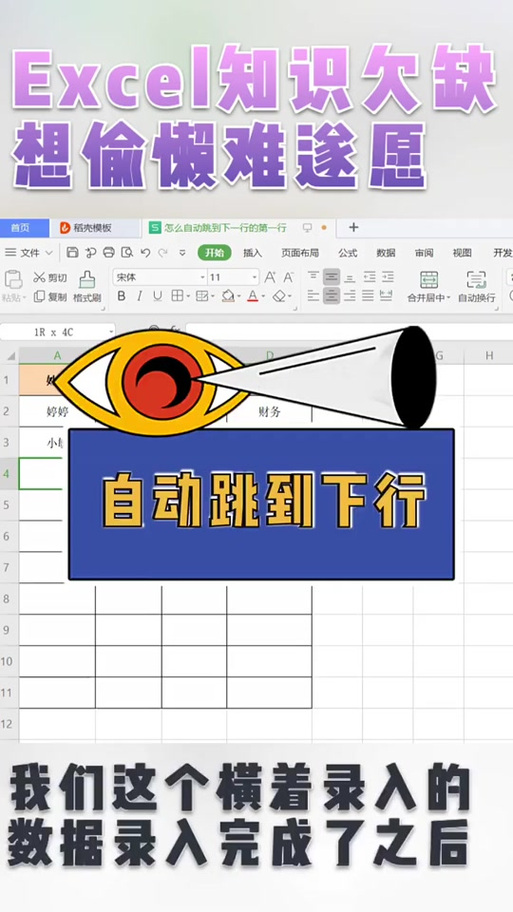Screen dimensions: 513x912
Task: Switch to the 公式 (Formulas) tab
Action: (348, 252)
